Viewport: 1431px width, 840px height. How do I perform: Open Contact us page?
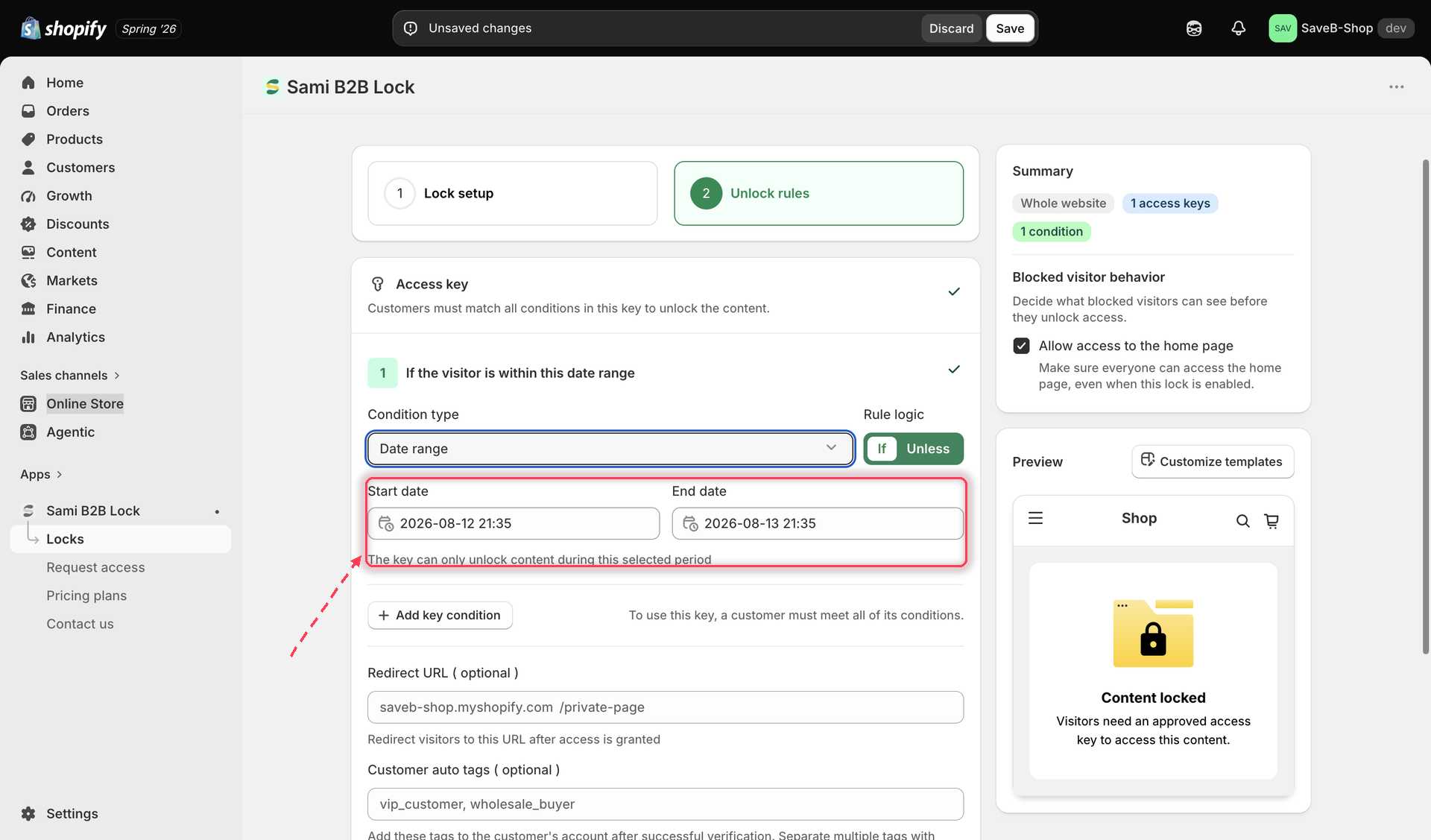[80, 625]
